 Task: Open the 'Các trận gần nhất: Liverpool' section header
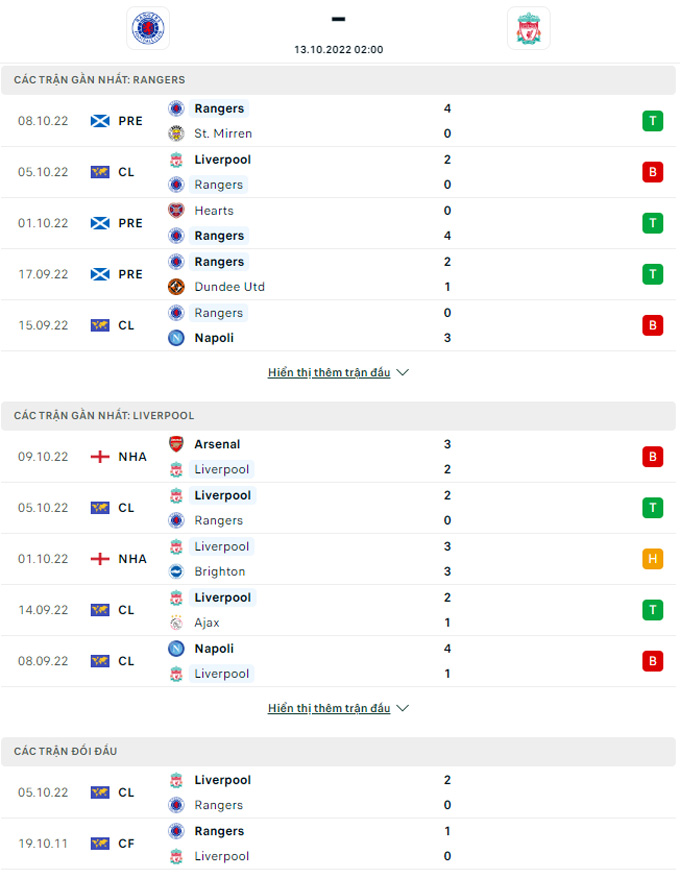click(104, 416)
